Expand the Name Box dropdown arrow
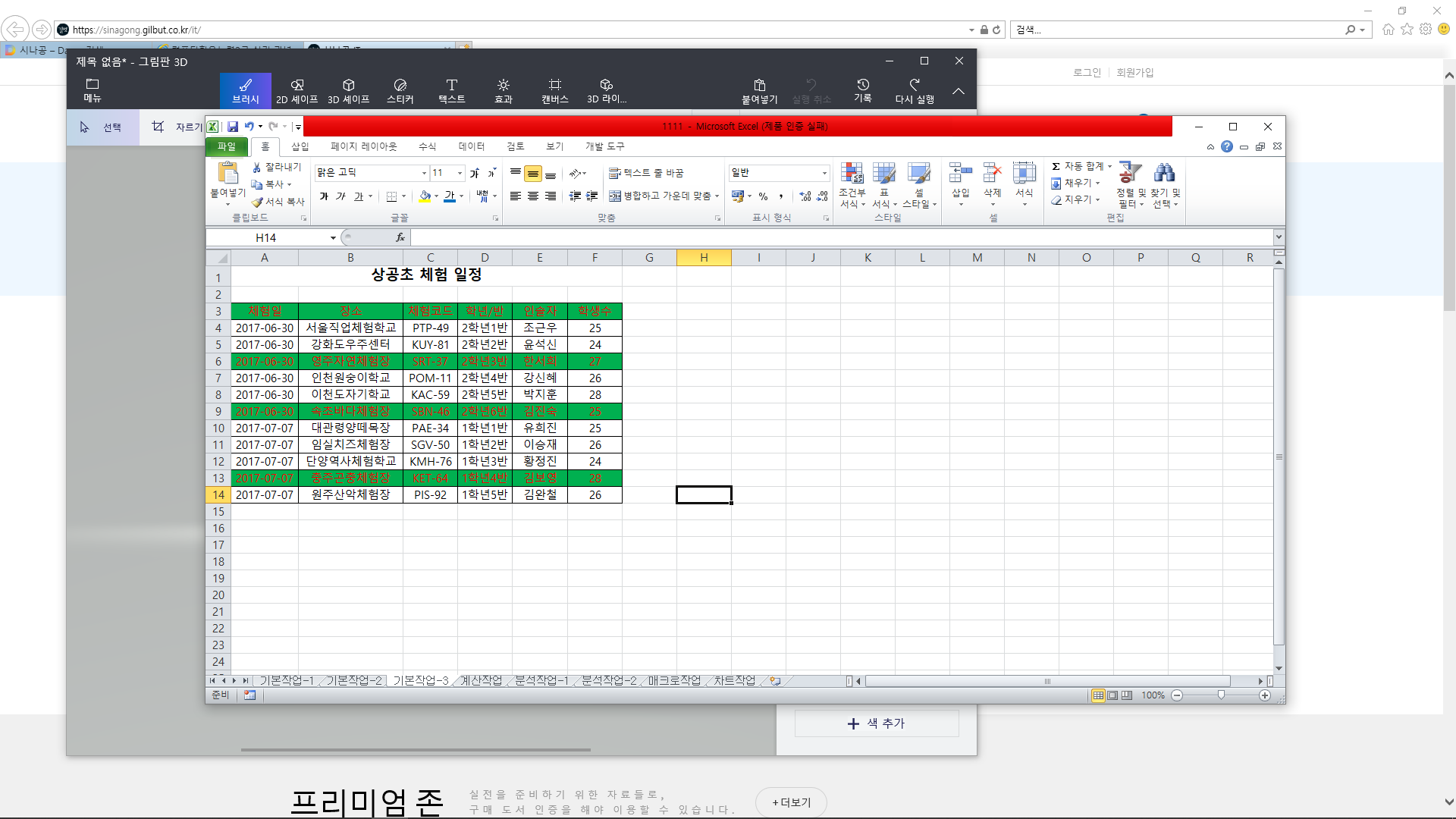Screen dimensions: 1456x819 coord(332,238)
